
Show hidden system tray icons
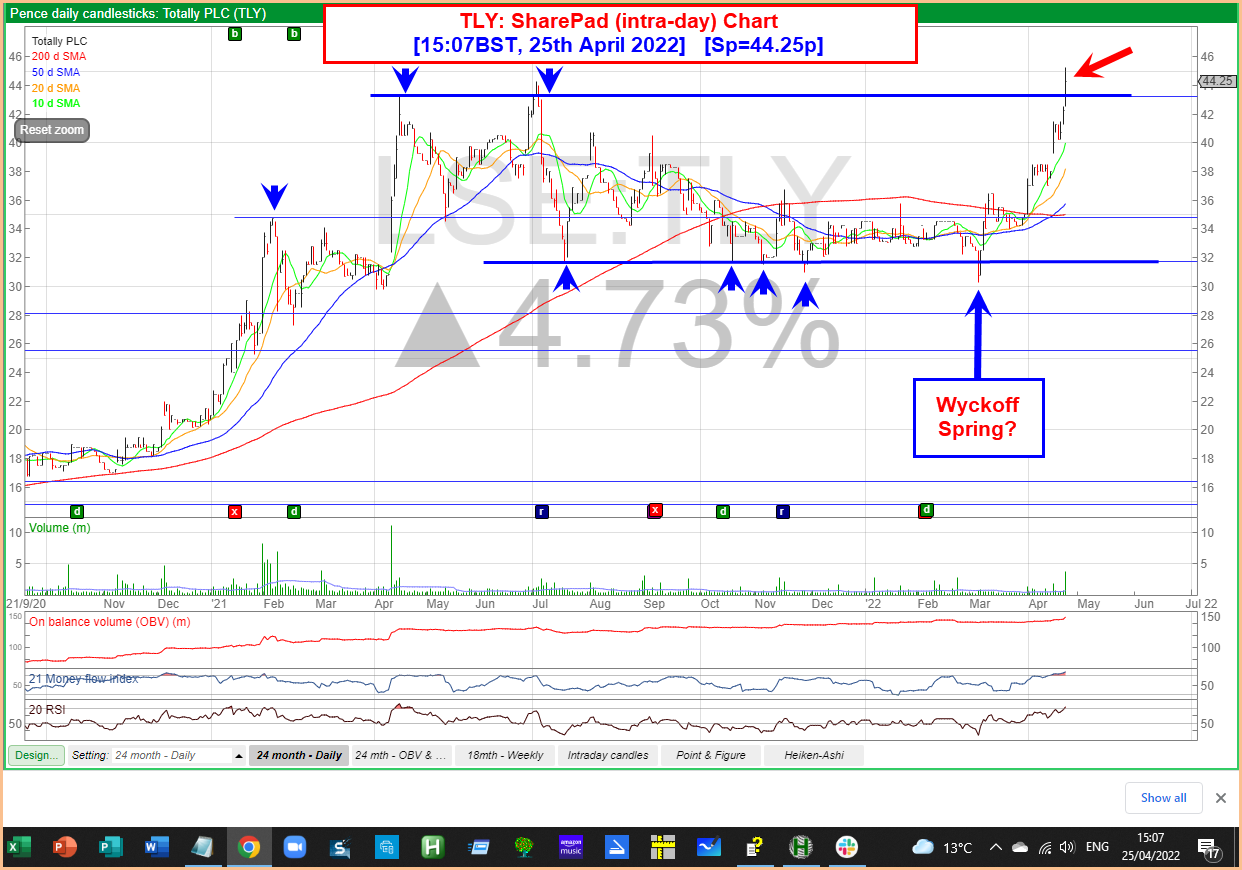click(995, 848)
